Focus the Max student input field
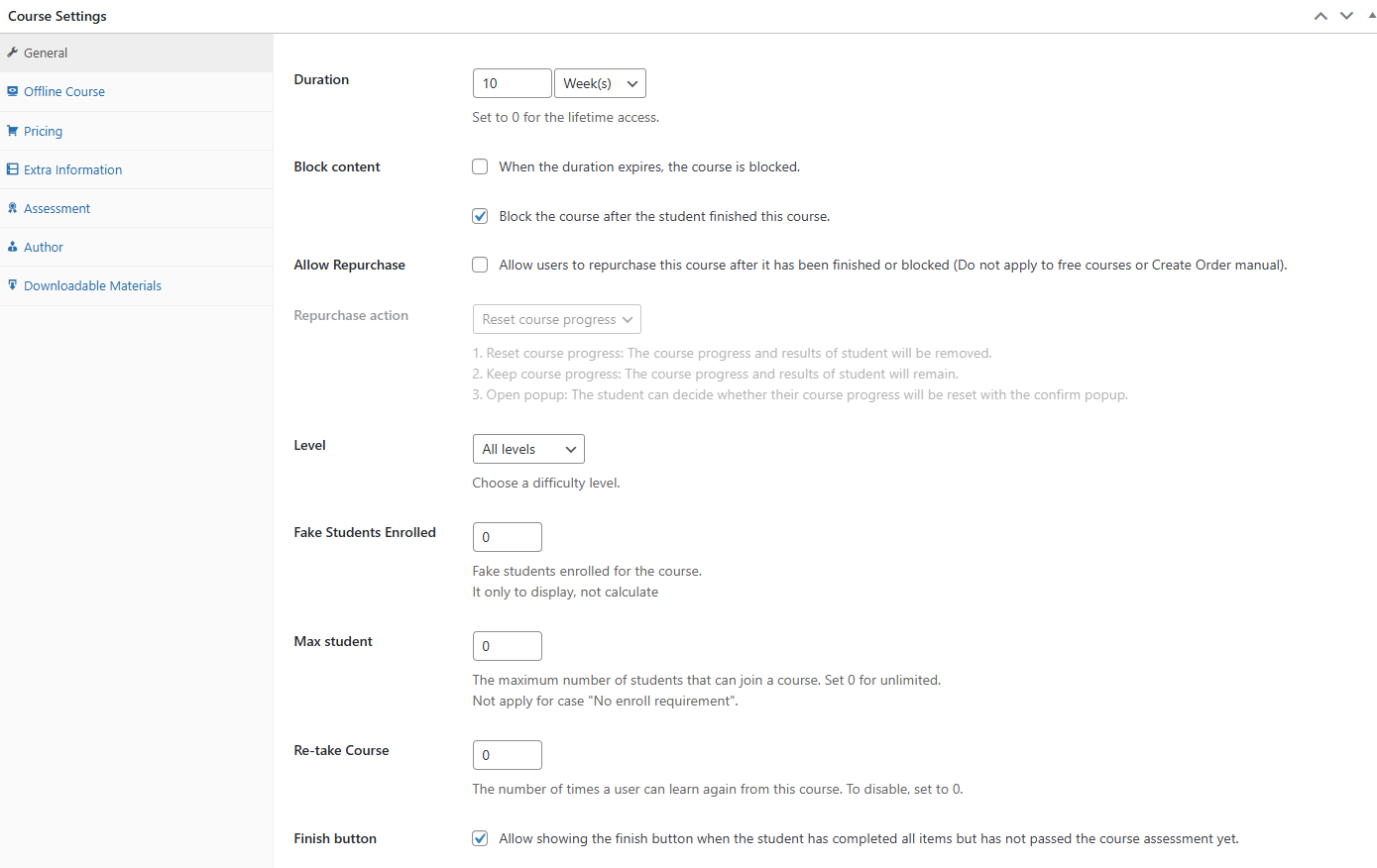1377x868 pixels. 507,646
